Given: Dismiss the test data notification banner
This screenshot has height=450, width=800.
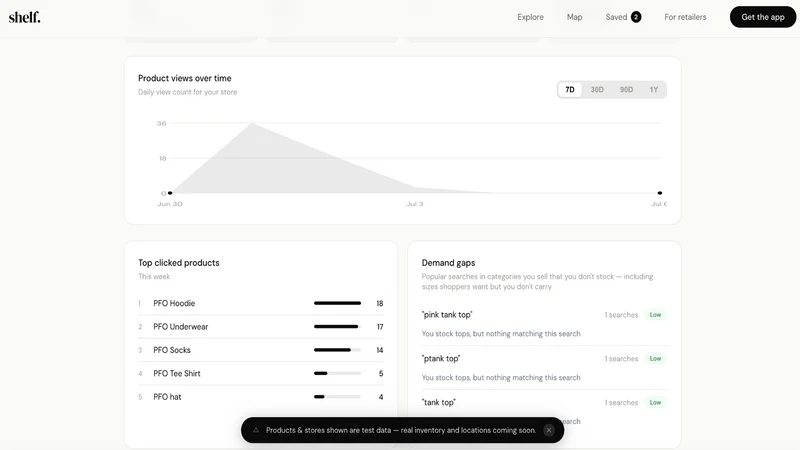Looking at the screenshot, I should coord(548,430).
